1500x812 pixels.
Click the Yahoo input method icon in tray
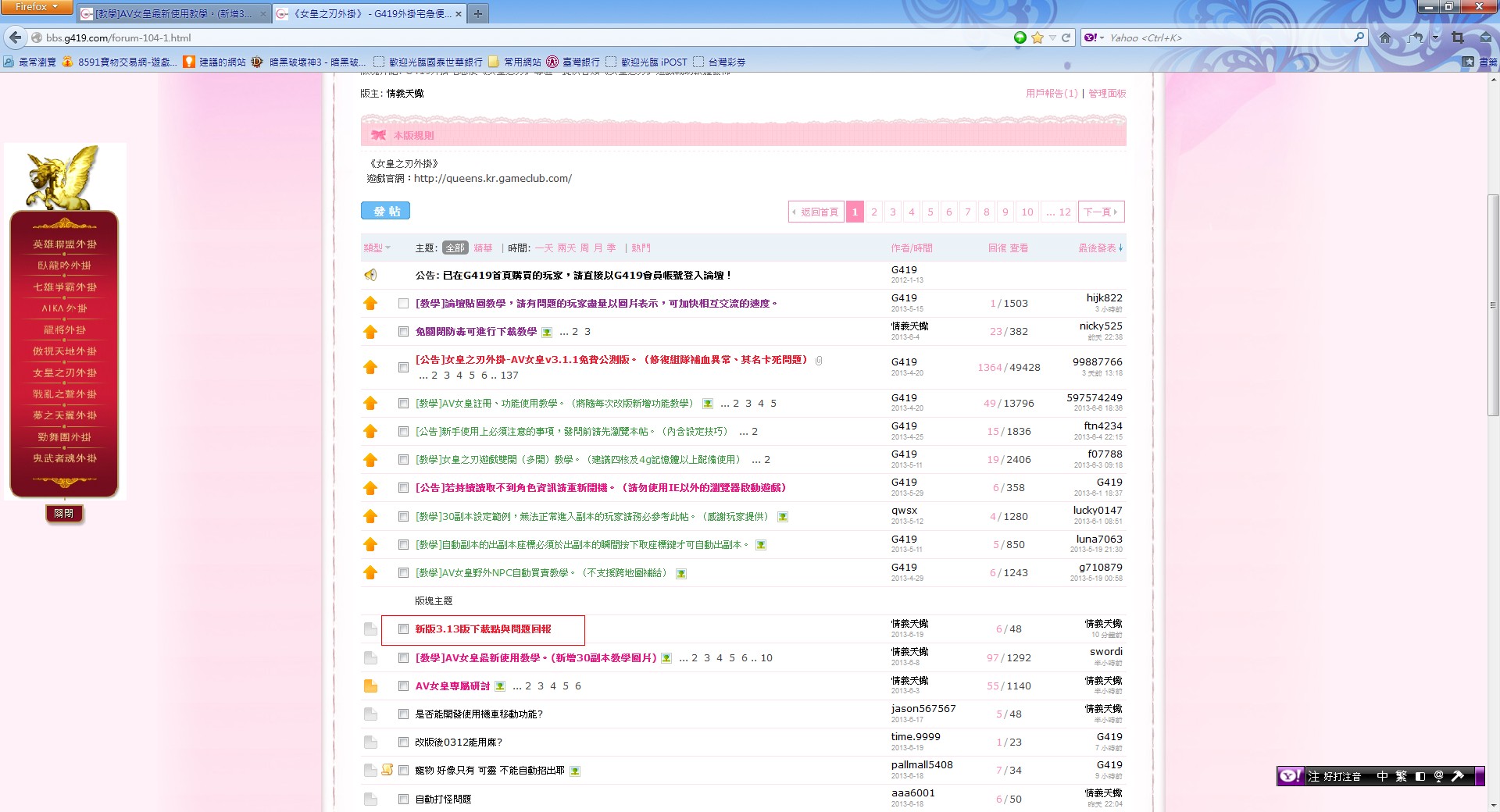(x=1291, y=776)
